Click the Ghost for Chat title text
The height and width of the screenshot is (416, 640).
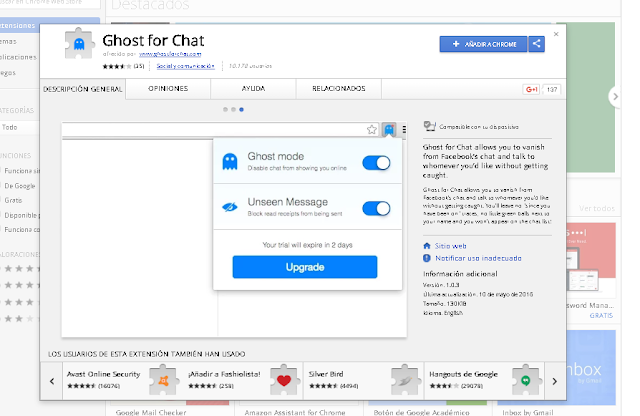point(153,40)
